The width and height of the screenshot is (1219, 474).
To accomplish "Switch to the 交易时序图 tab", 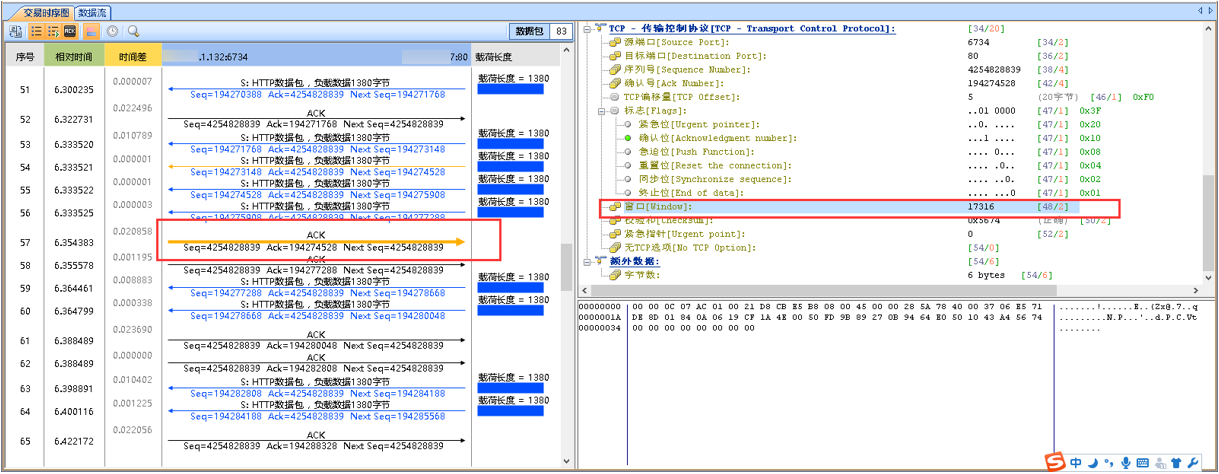I will click(47, 12).
